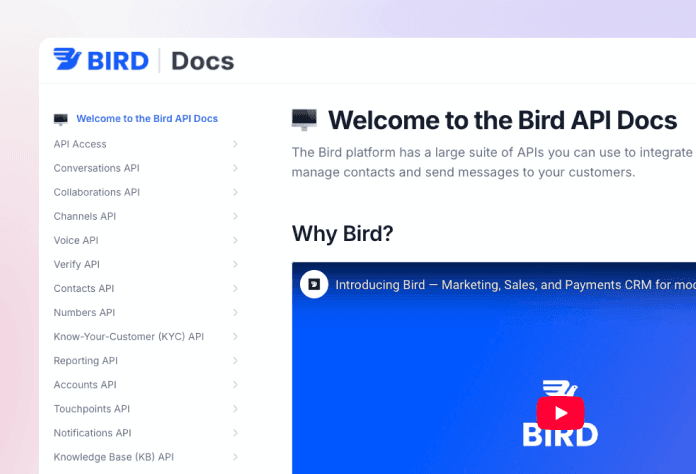Select Accounts API in the sidebar
The width and height of the screenshot is (696, 474).
(x=85, y=385)
